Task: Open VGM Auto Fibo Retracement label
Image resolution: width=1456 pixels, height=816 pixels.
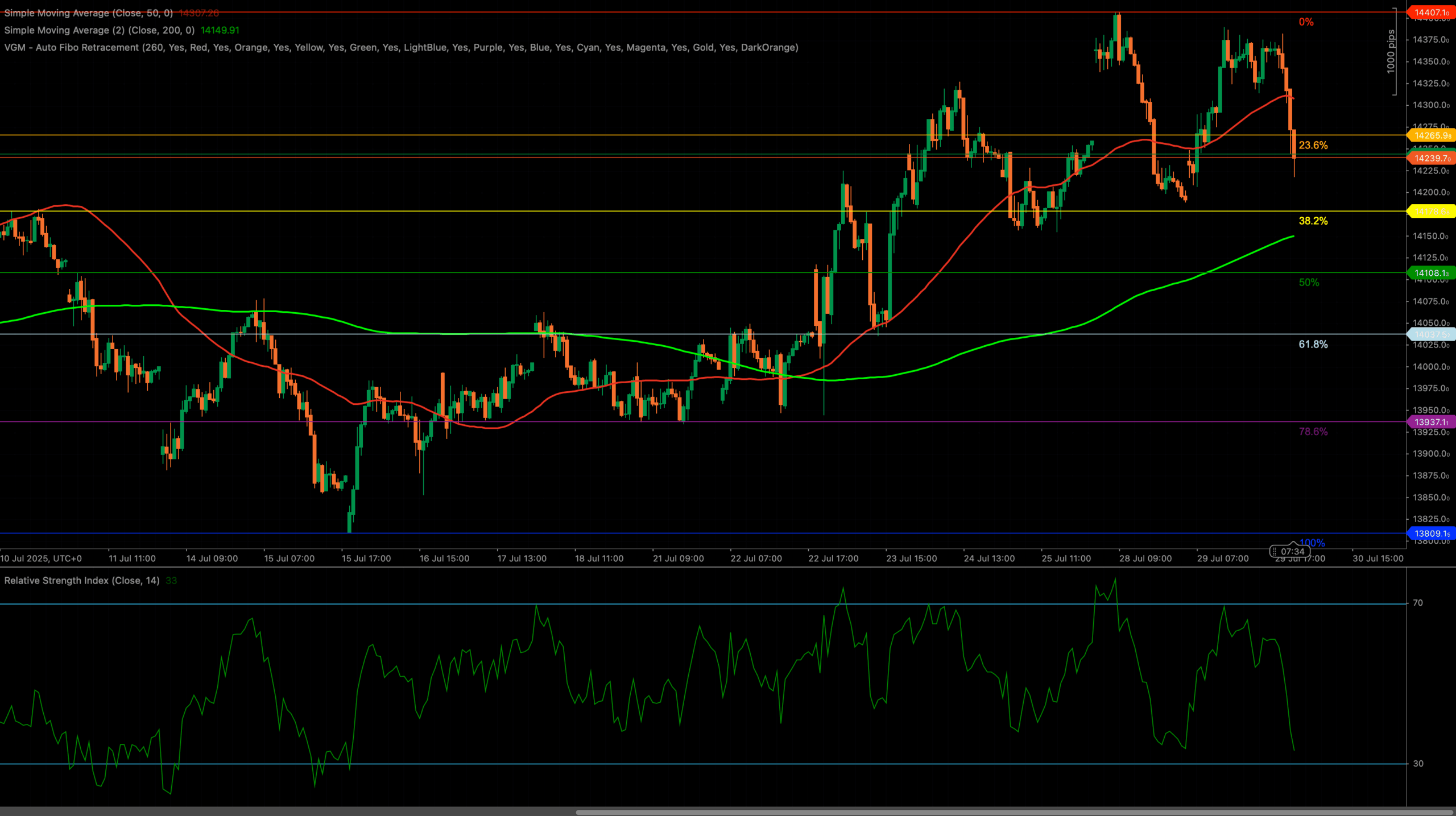Action: click(x=401, y=47)
